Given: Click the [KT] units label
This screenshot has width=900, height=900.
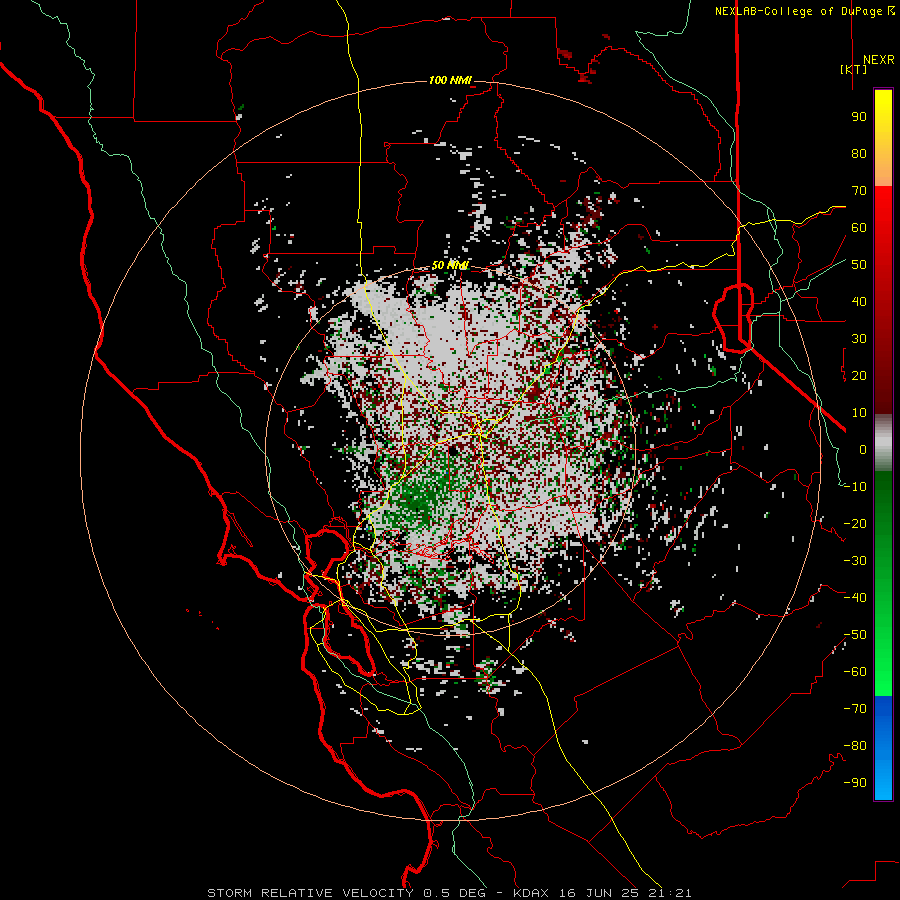Looking at the screenshot, I should (x=854, y=69).
